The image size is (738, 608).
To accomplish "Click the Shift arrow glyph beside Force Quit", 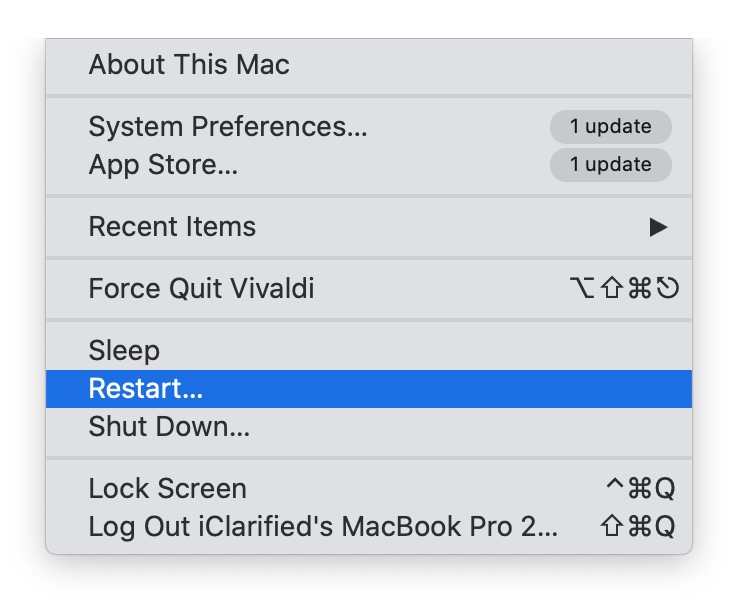I will pos(610,290).
